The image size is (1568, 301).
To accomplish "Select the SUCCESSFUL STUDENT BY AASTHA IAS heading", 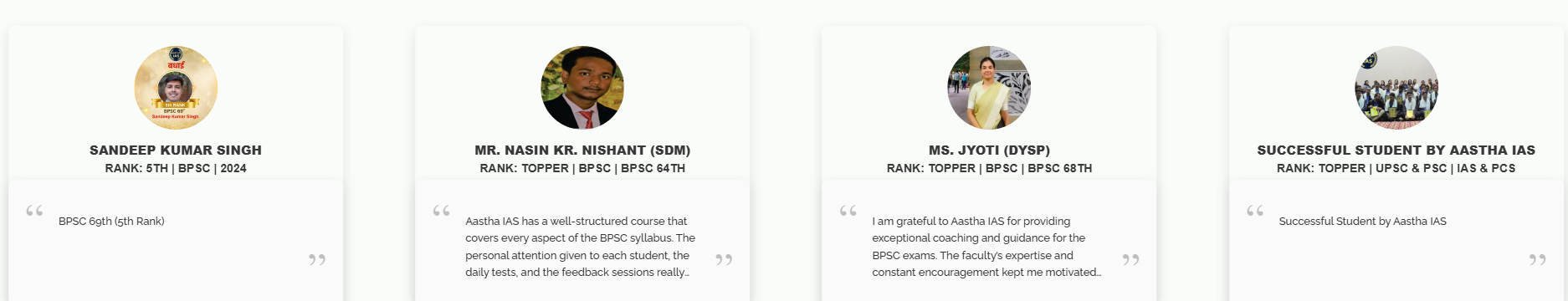I will coord(1396,150).
